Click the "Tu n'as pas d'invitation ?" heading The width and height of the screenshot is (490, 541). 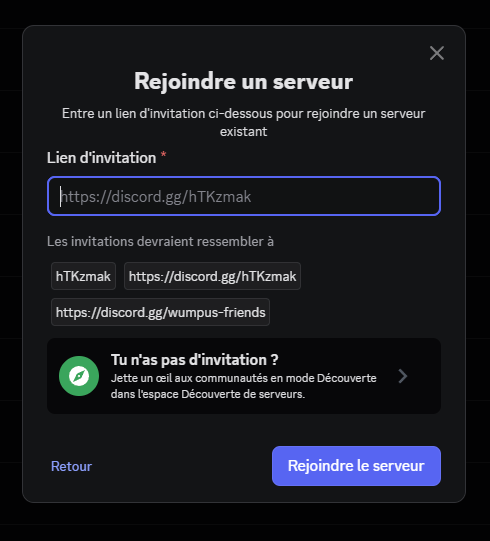click(x=195, y=360)
